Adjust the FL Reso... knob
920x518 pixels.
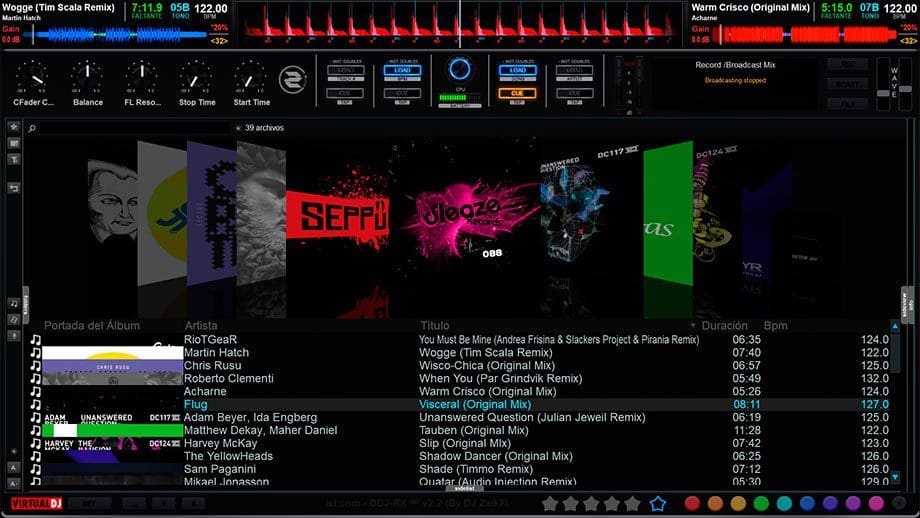142,77
